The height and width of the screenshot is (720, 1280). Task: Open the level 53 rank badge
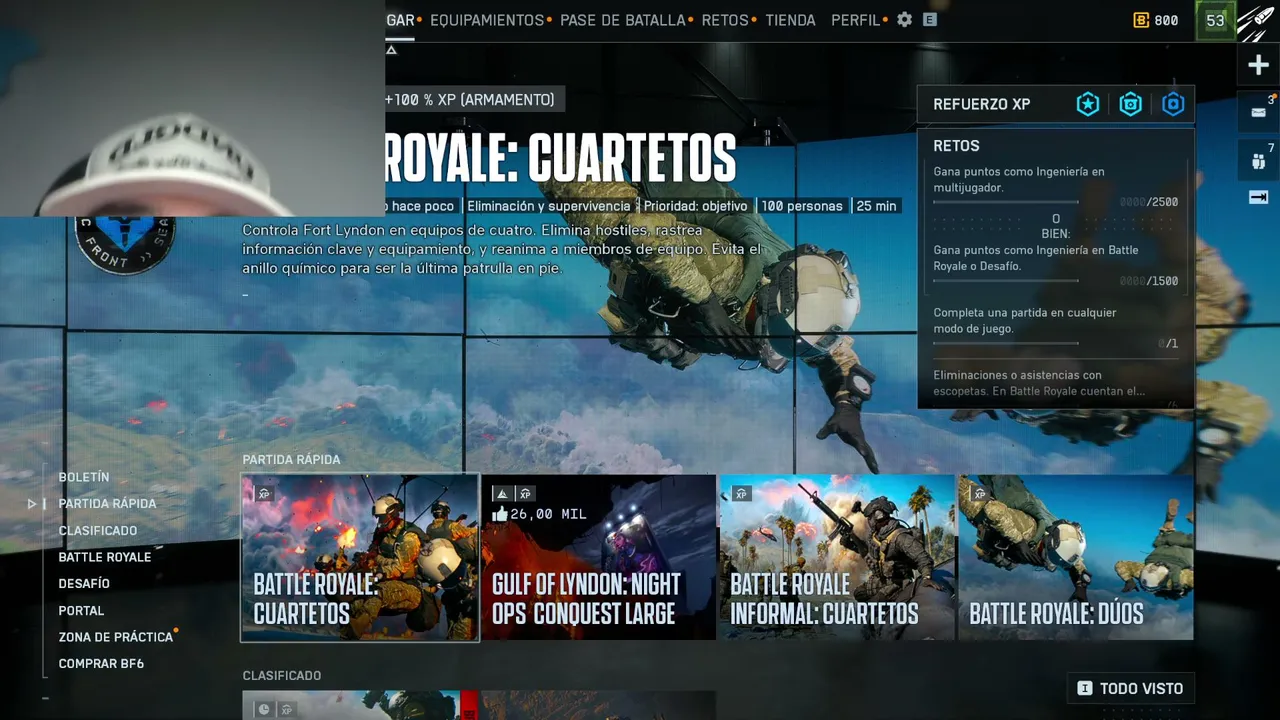pyautogui.click(x=1215, y=21)
